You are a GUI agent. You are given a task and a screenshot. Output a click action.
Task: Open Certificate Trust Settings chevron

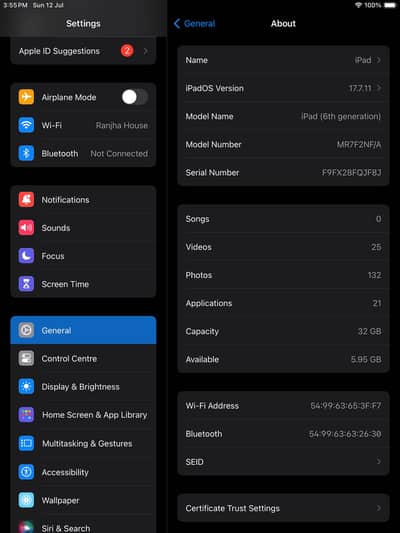coord(379,508)
